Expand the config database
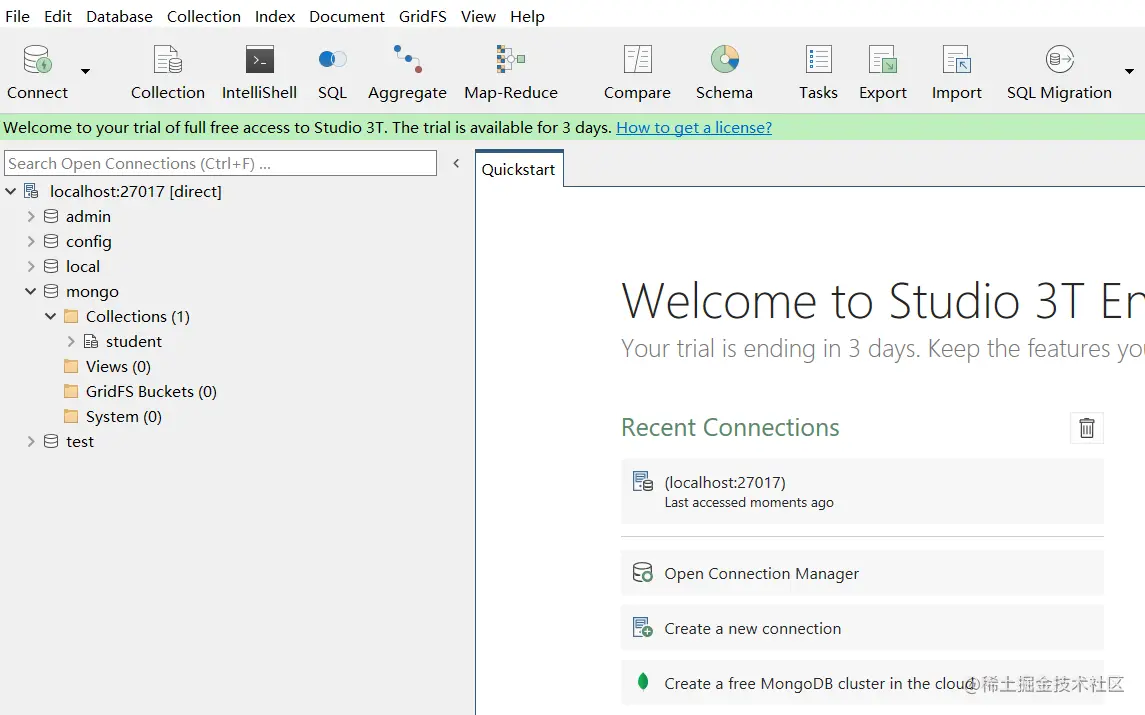The width and height of the screenshot is (1145, 715). coord(31,241)
